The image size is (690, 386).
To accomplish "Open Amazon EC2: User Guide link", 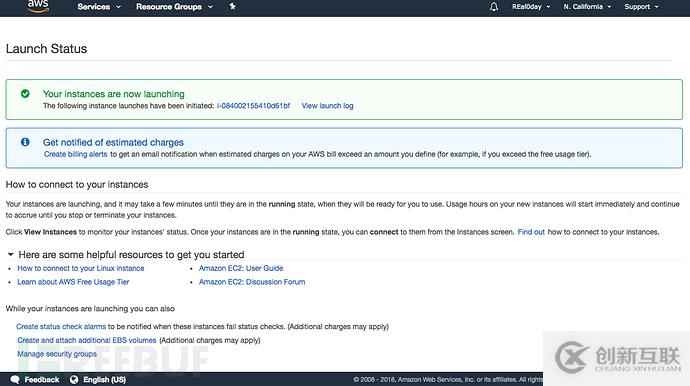I will coord(241,268).
